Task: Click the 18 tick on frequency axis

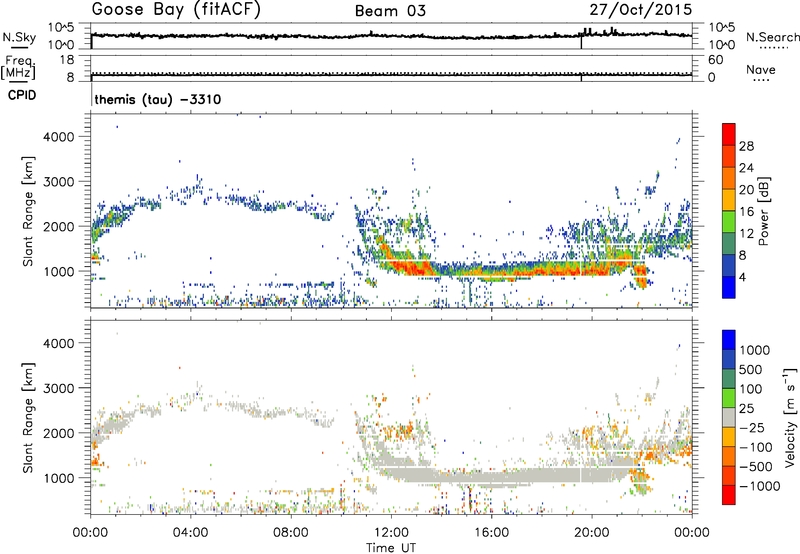Action: click(67, 60)
